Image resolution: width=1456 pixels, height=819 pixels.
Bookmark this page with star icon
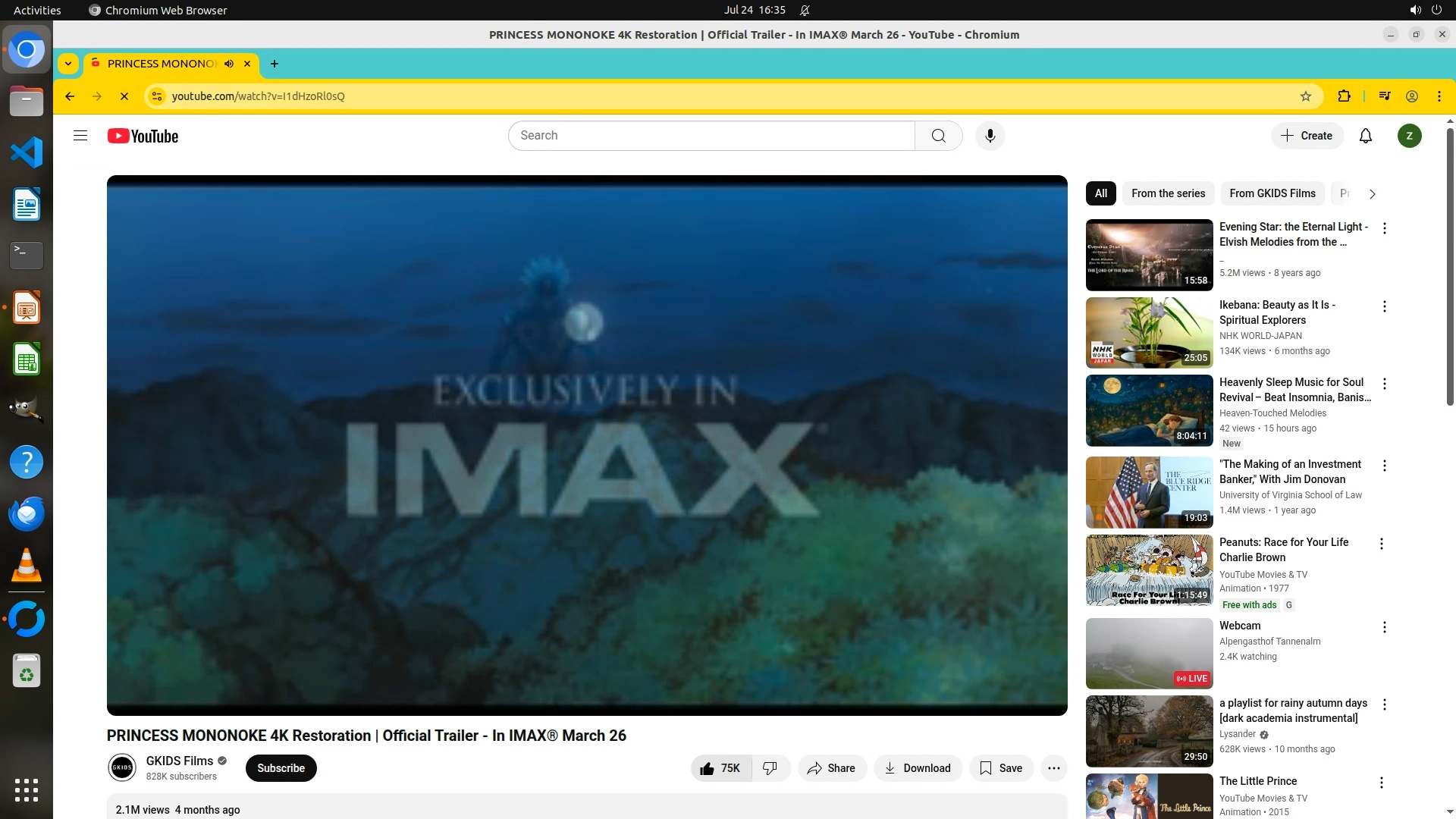(1305, 96)
